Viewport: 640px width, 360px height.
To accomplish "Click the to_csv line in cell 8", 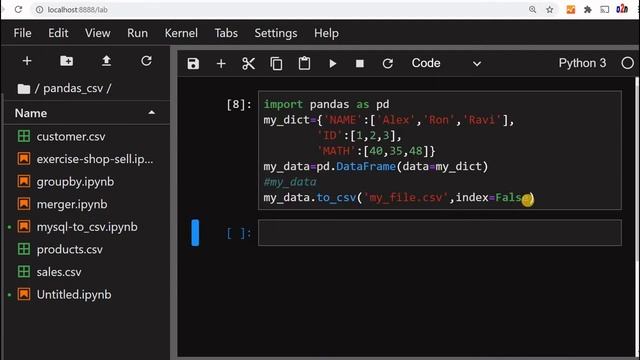I will point(399,198).
